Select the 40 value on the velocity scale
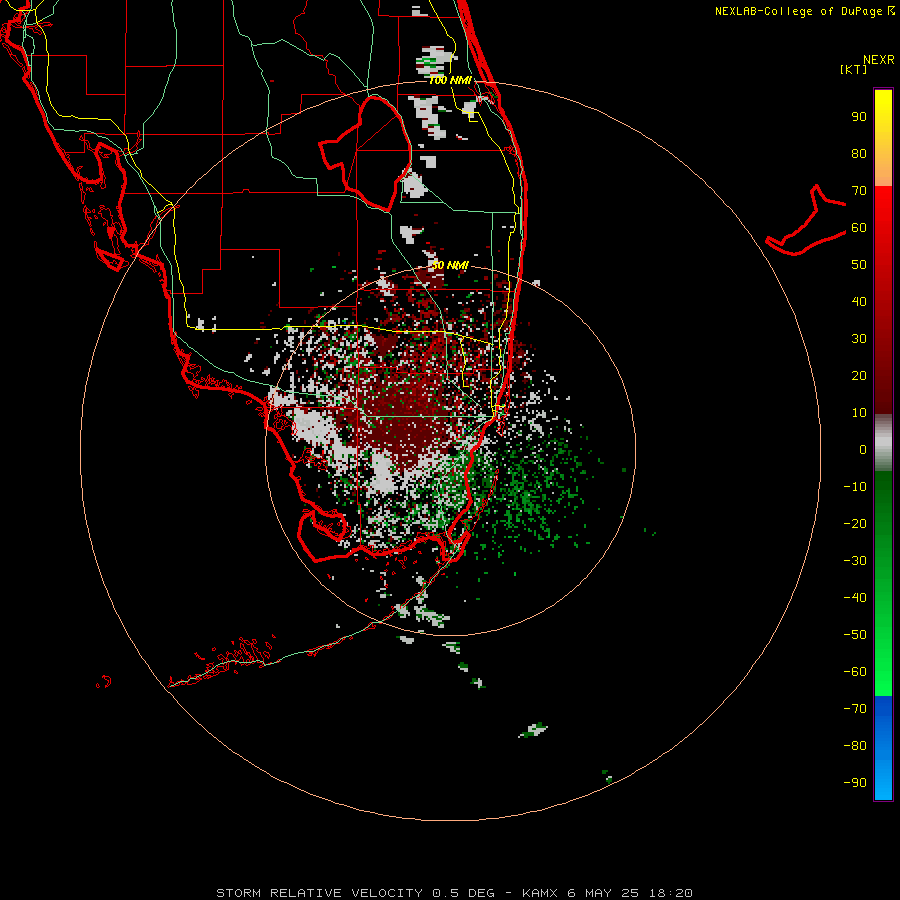This screenshot has height=900, width=900. (859, 302)
